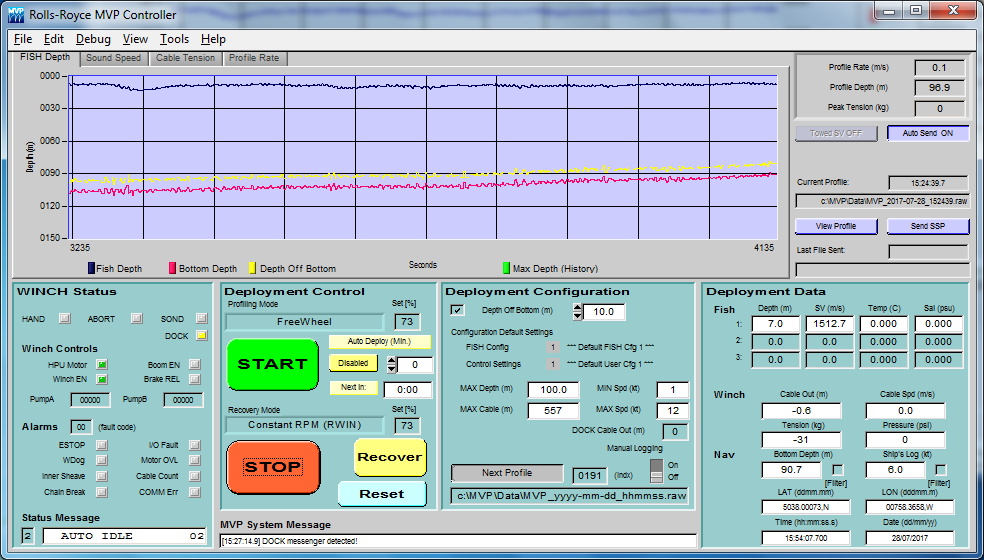Enable the Bottom Depth filter checkbox
The image size is (984, 560).
(837, 470)
